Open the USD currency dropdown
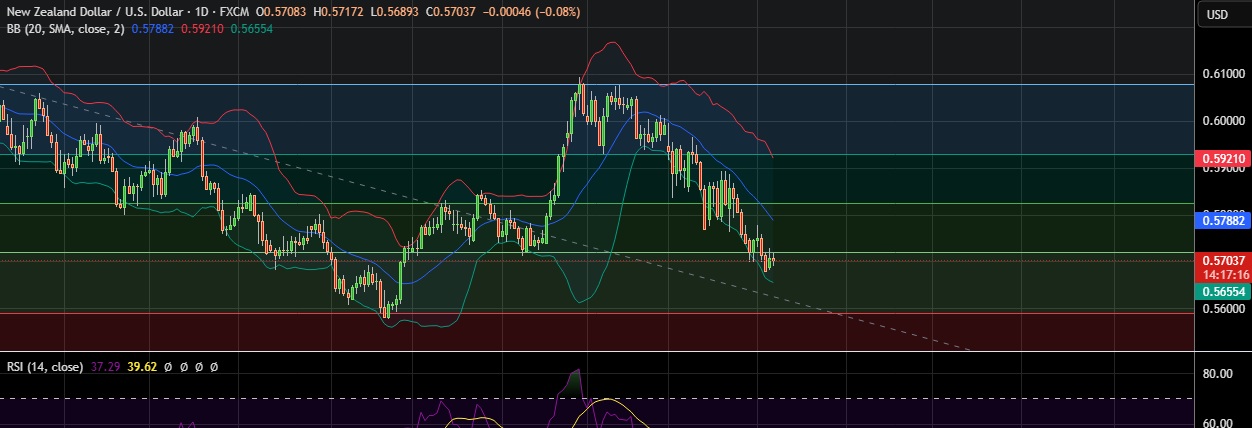This screenshot has width=1252, height=428. click(1217, 14)
